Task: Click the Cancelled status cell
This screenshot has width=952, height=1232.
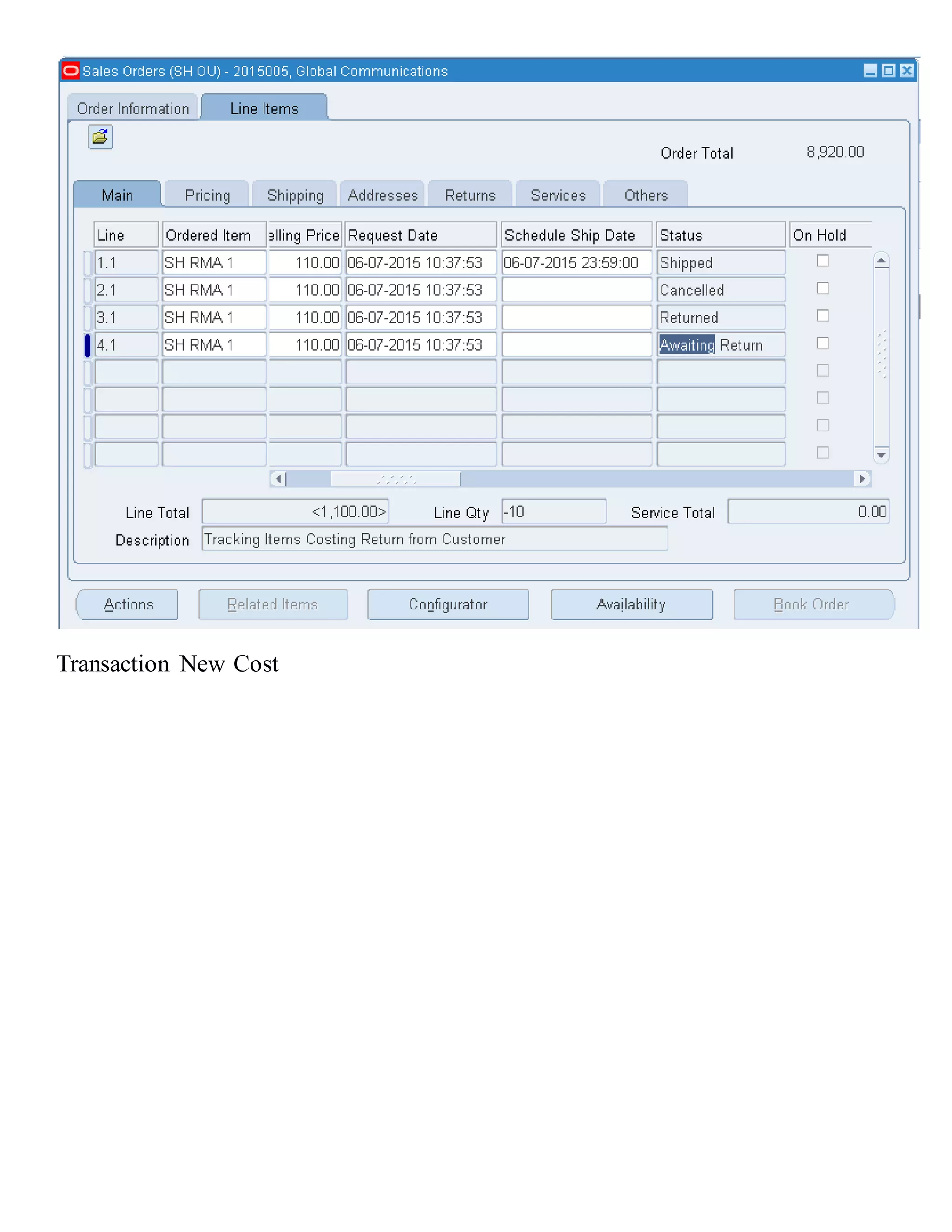Action: (721, 290)
